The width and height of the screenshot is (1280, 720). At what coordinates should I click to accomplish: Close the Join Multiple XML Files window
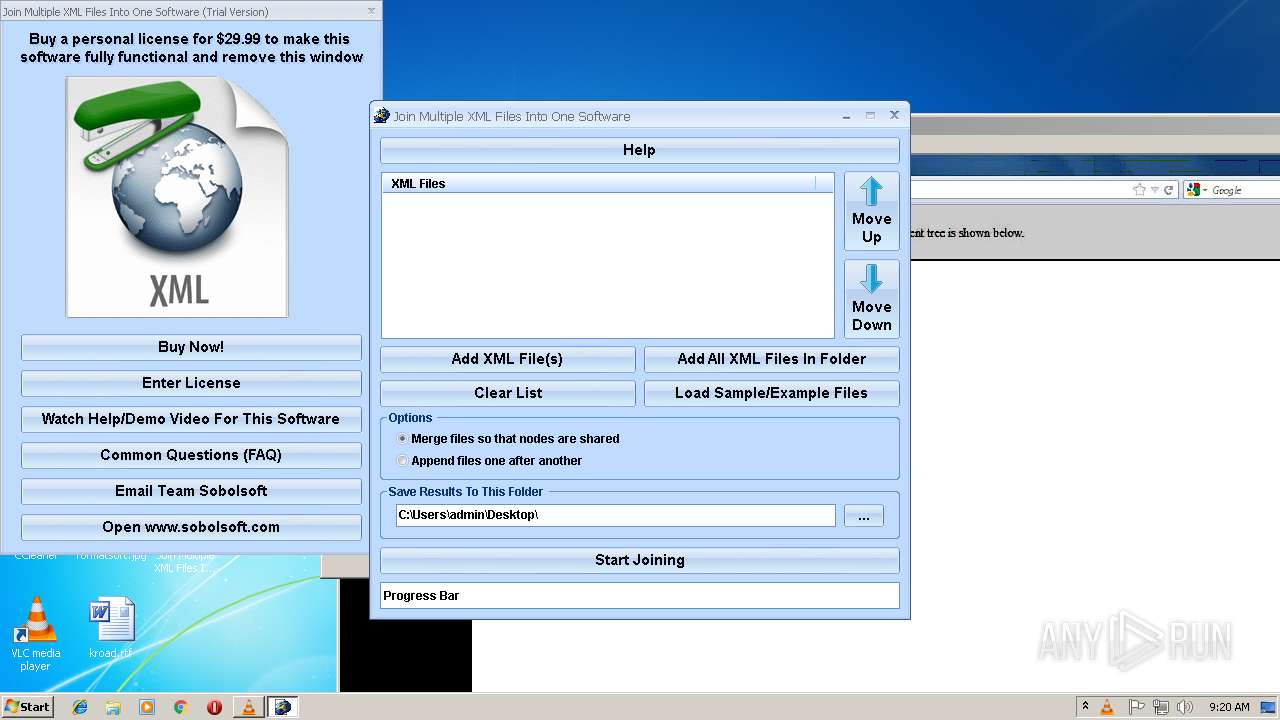pyautogui.click(x=894, y=115)
